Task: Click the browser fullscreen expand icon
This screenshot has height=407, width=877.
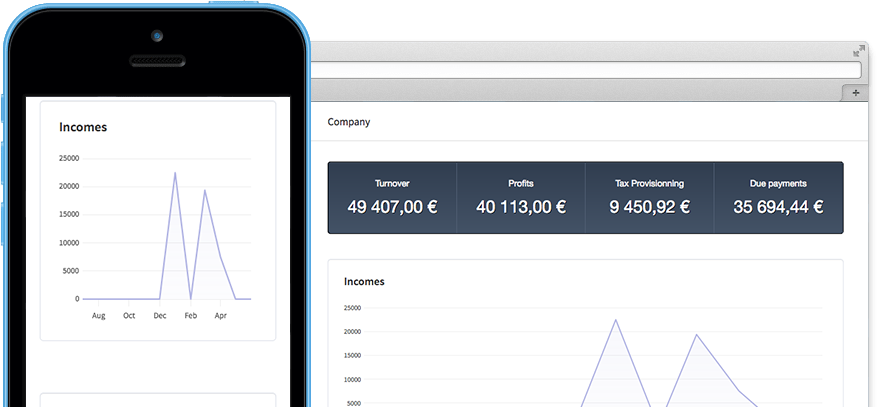Action: click(x=859, y=51)
